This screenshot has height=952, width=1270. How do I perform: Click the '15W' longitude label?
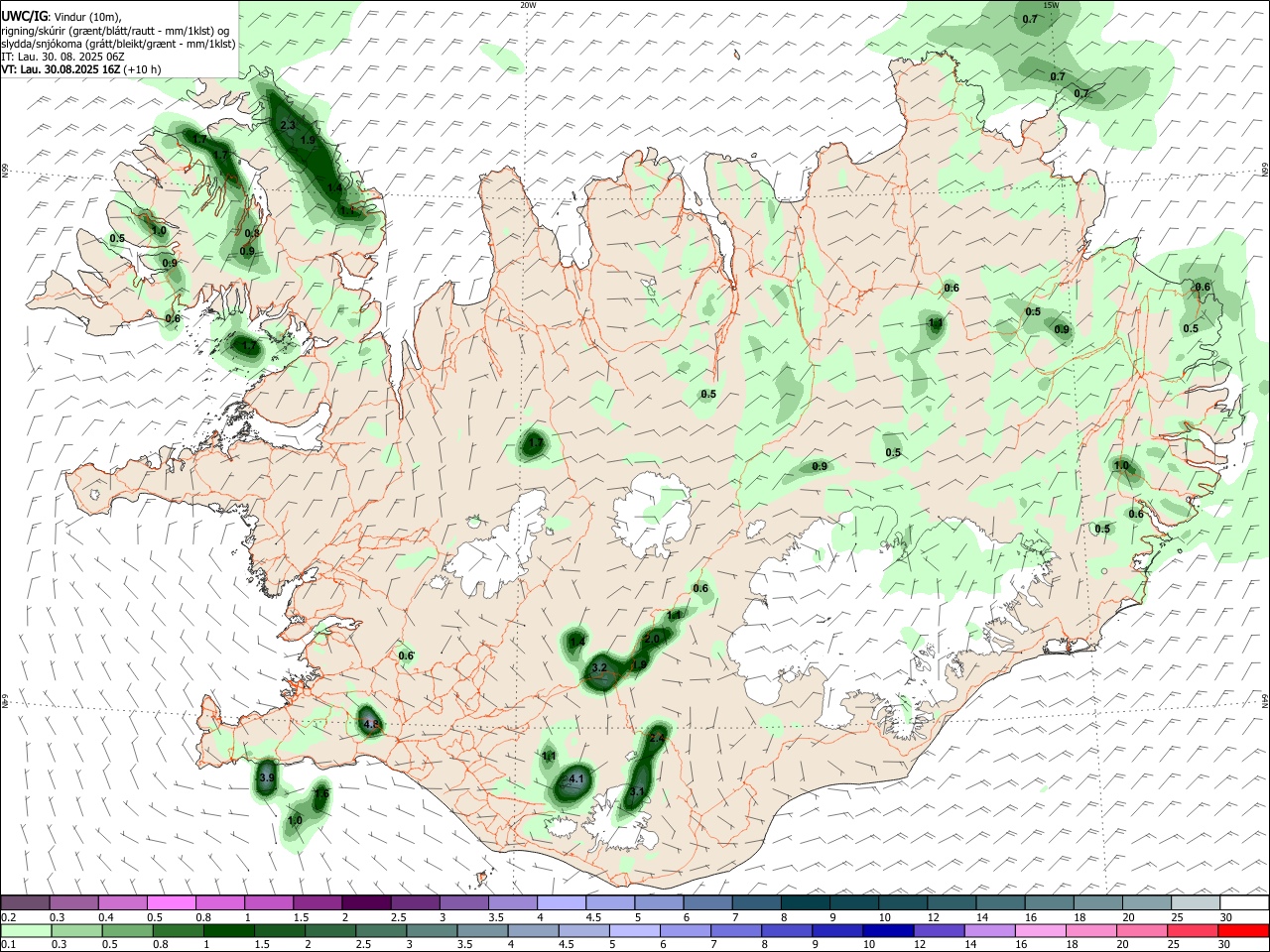point(1052,5)
